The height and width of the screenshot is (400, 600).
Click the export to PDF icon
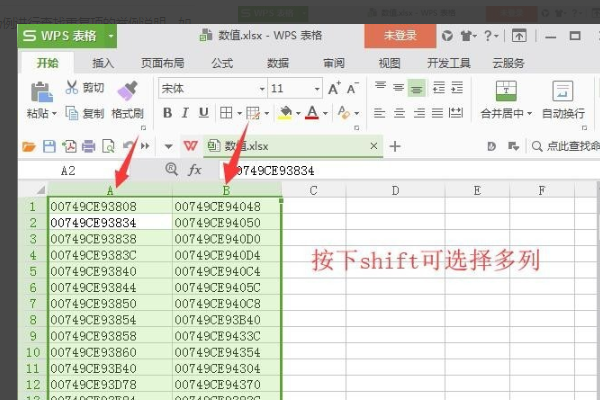click(69, 146)
